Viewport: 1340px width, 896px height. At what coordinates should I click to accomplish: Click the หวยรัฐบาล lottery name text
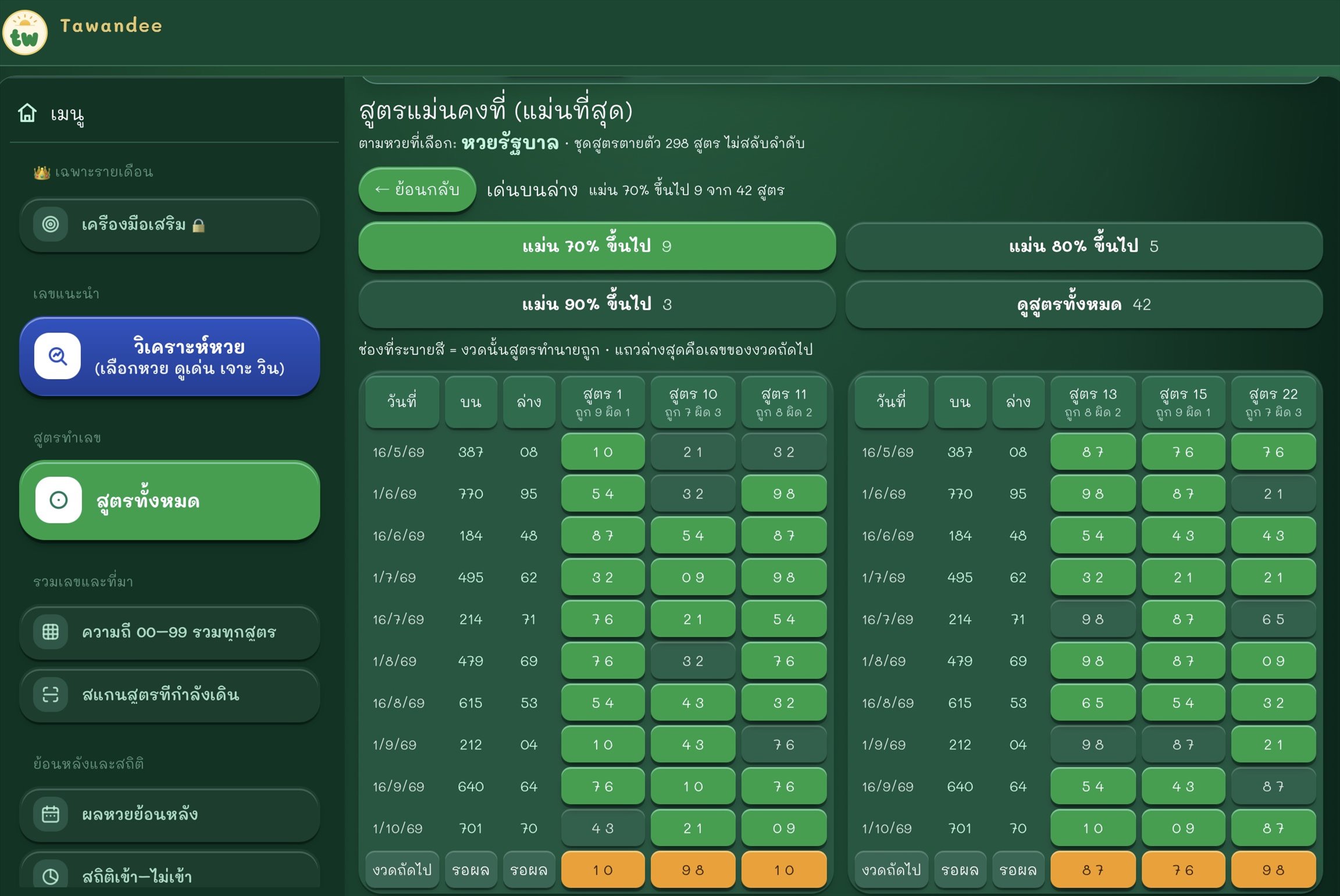[510, 143]
